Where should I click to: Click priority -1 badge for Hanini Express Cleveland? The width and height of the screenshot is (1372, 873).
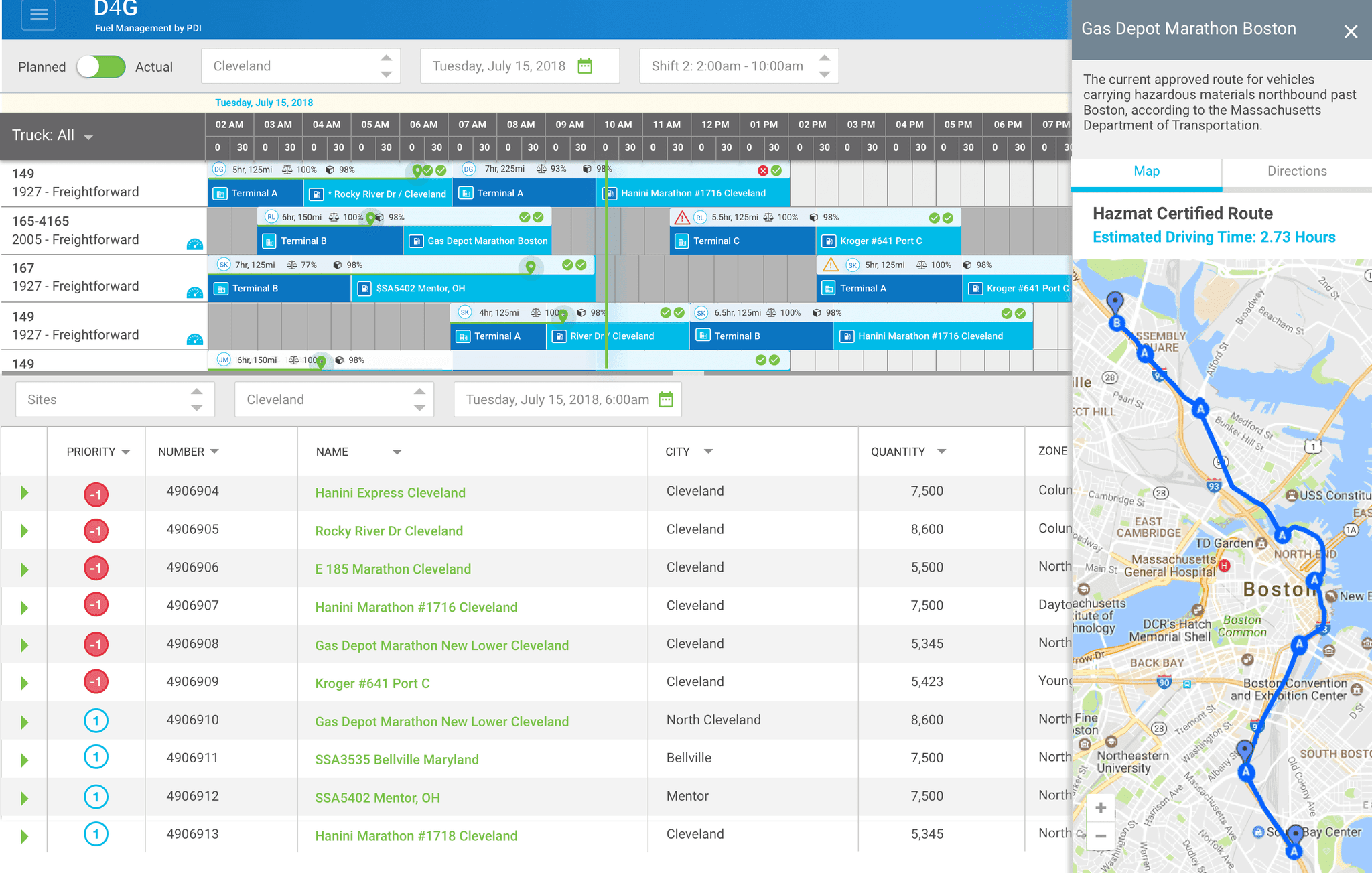coord(96,494)
